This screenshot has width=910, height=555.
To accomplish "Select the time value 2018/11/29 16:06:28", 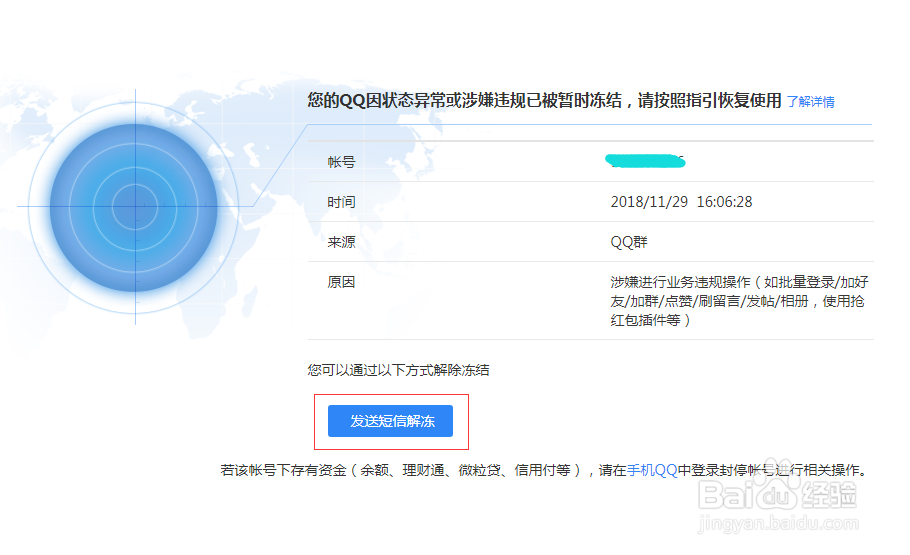I will 681,202.
